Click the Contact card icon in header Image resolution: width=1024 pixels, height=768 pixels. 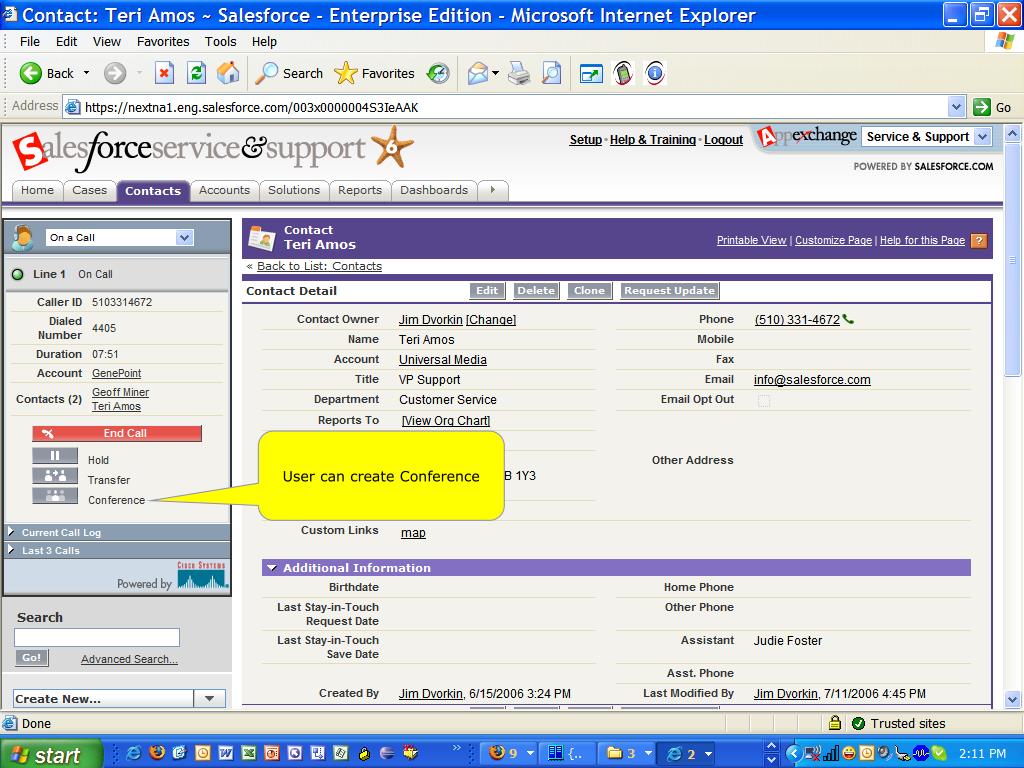pos(262,238)
